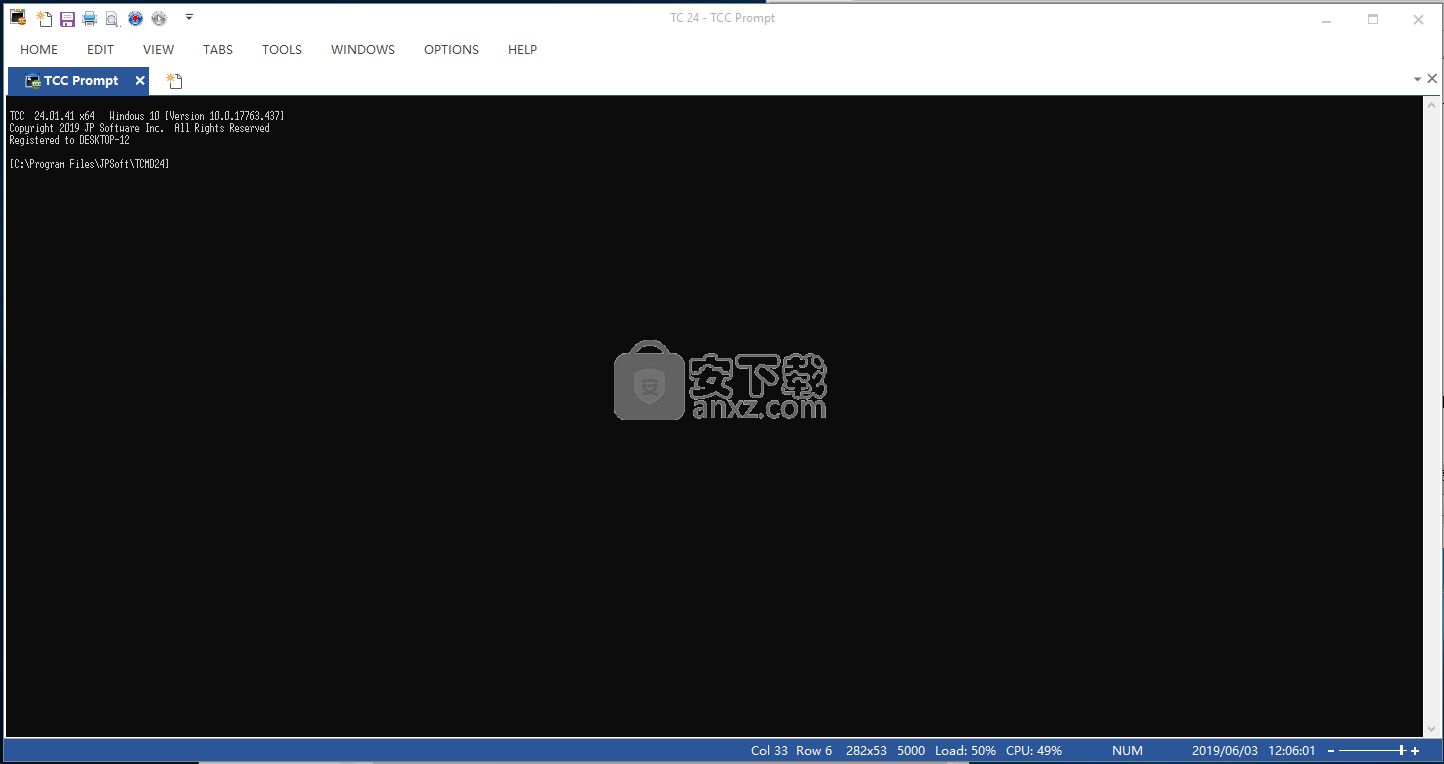Click the new tab button beside TCC Prompt

(174, 81)
